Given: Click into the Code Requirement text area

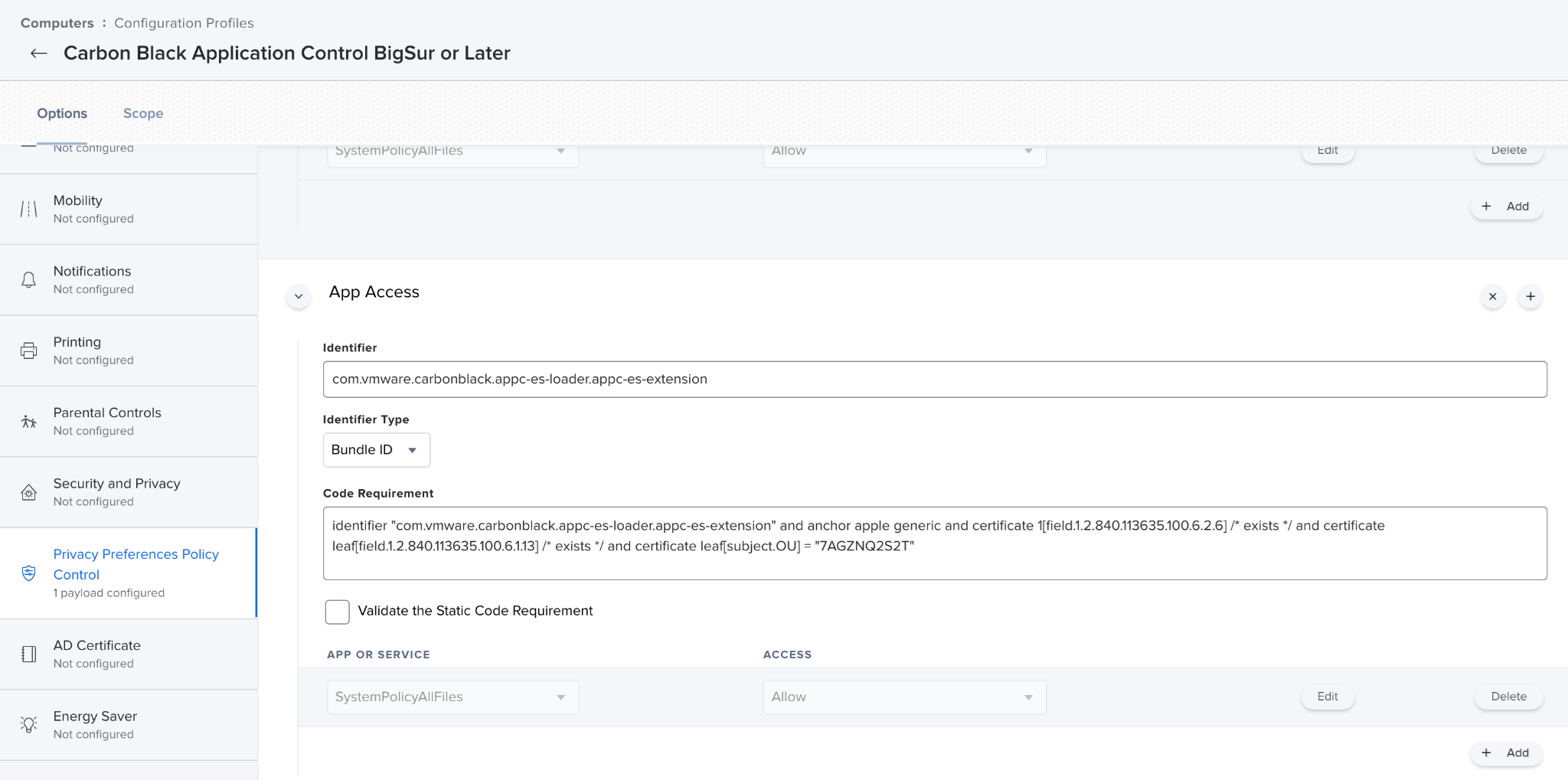Looking at the screenshot, I should click(x=935, y=543).
